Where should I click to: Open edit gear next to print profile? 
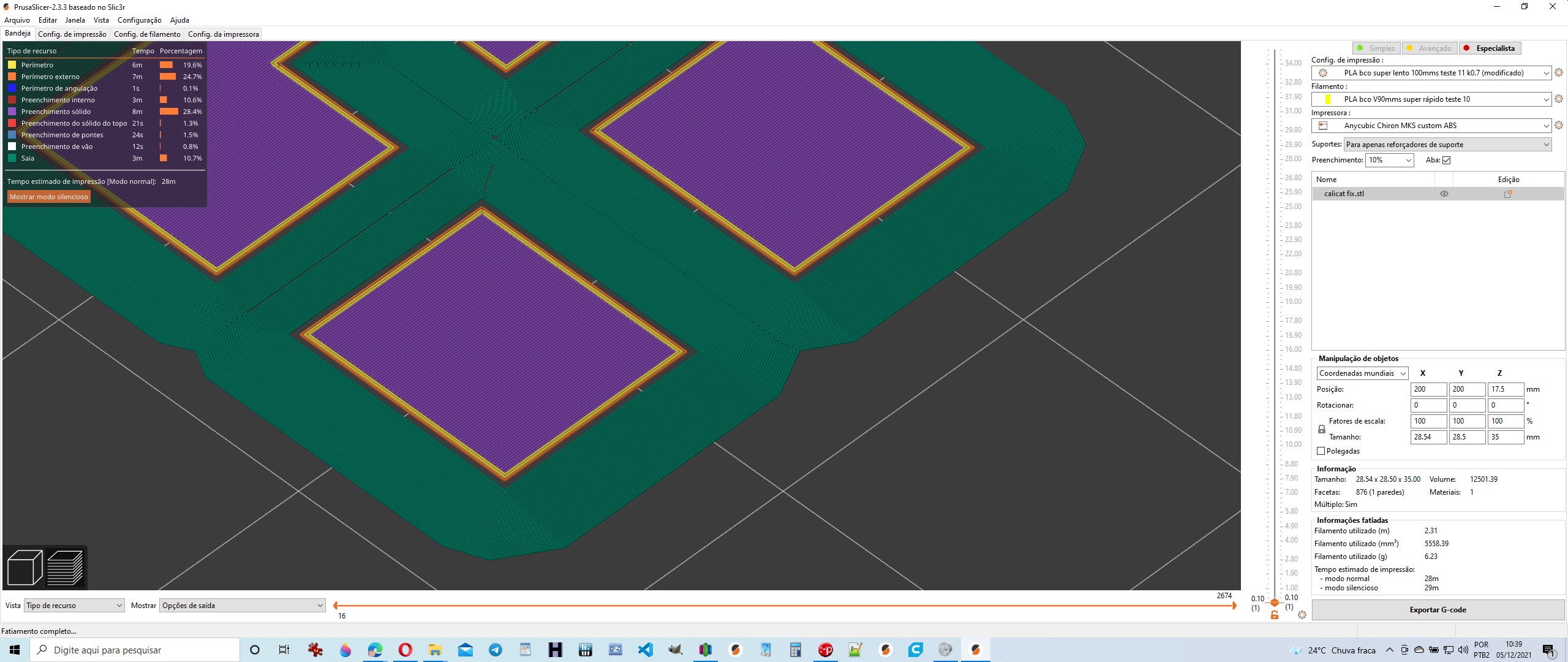pos(1559,72)
